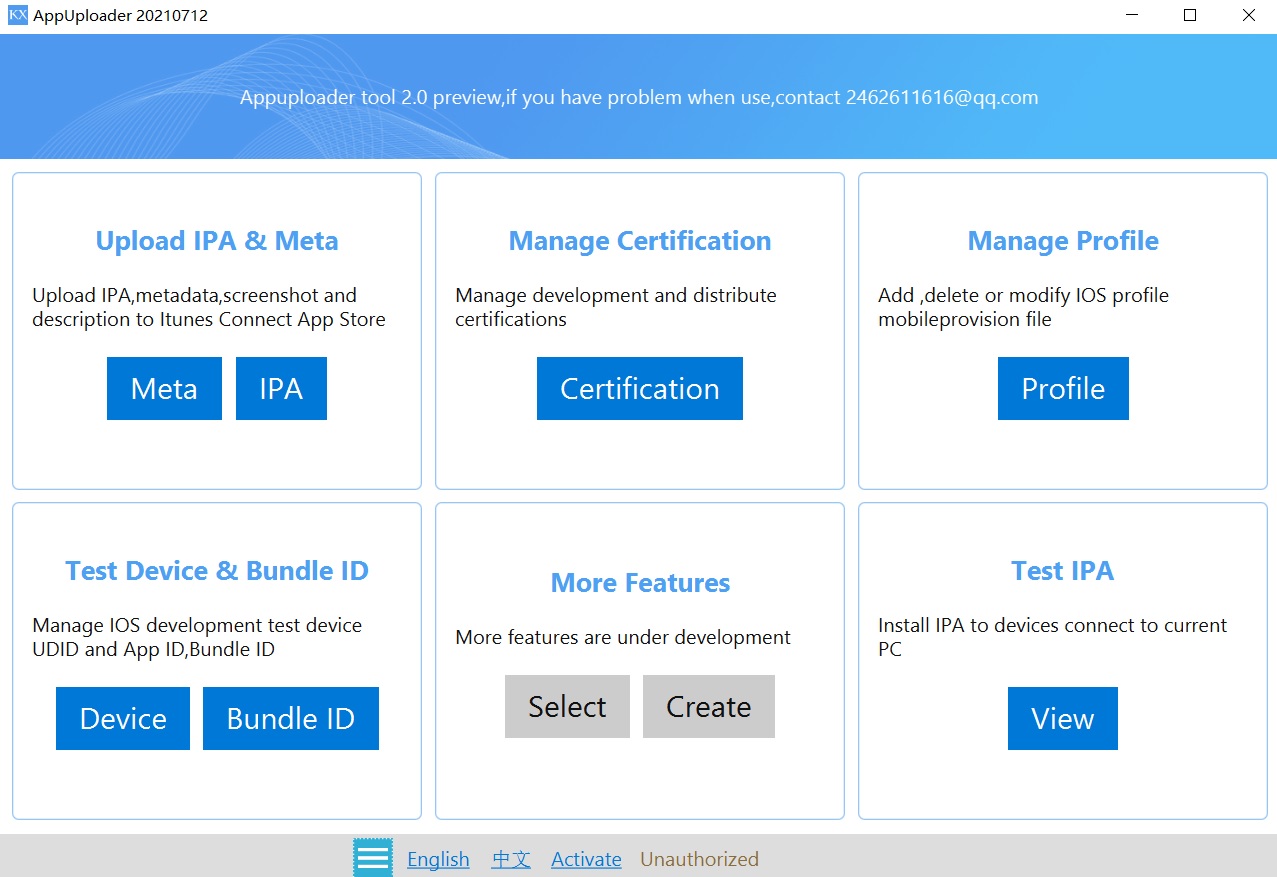Click the Test Device & Bundle ID heading

click(216, 570)
